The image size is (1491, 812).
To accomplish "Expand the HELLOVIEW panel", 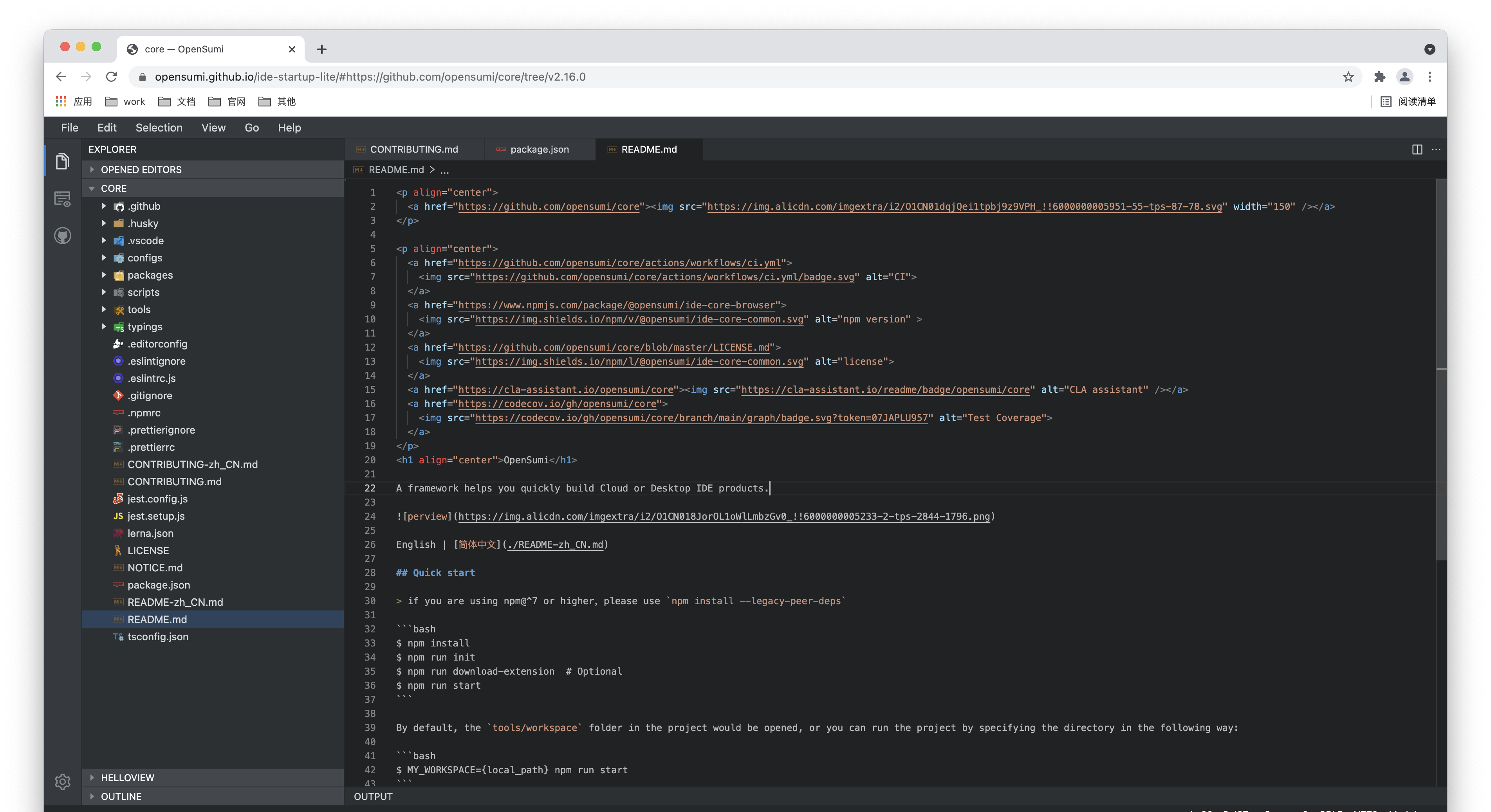I will tap(213, 778).
